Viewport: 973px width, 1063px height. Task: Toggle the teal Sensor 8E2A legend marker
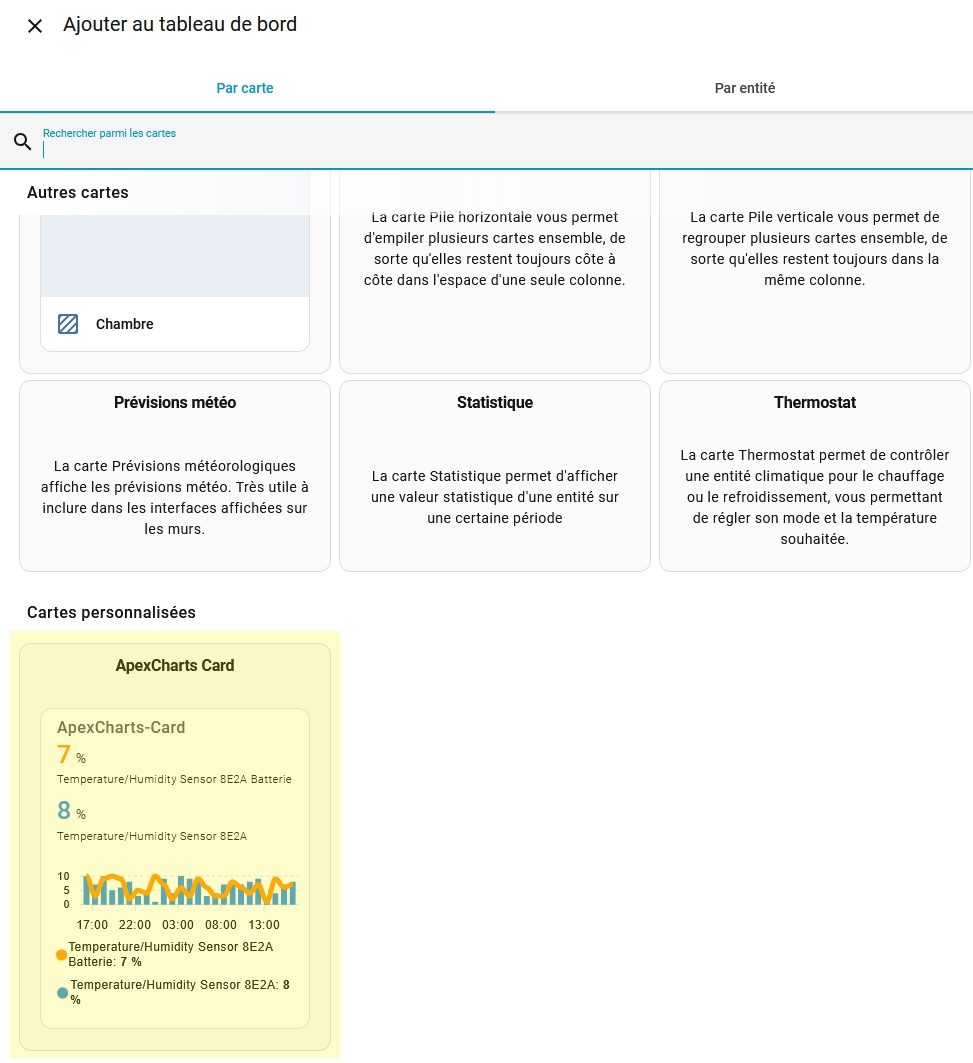pyautogui.click(x=63, y=993)
